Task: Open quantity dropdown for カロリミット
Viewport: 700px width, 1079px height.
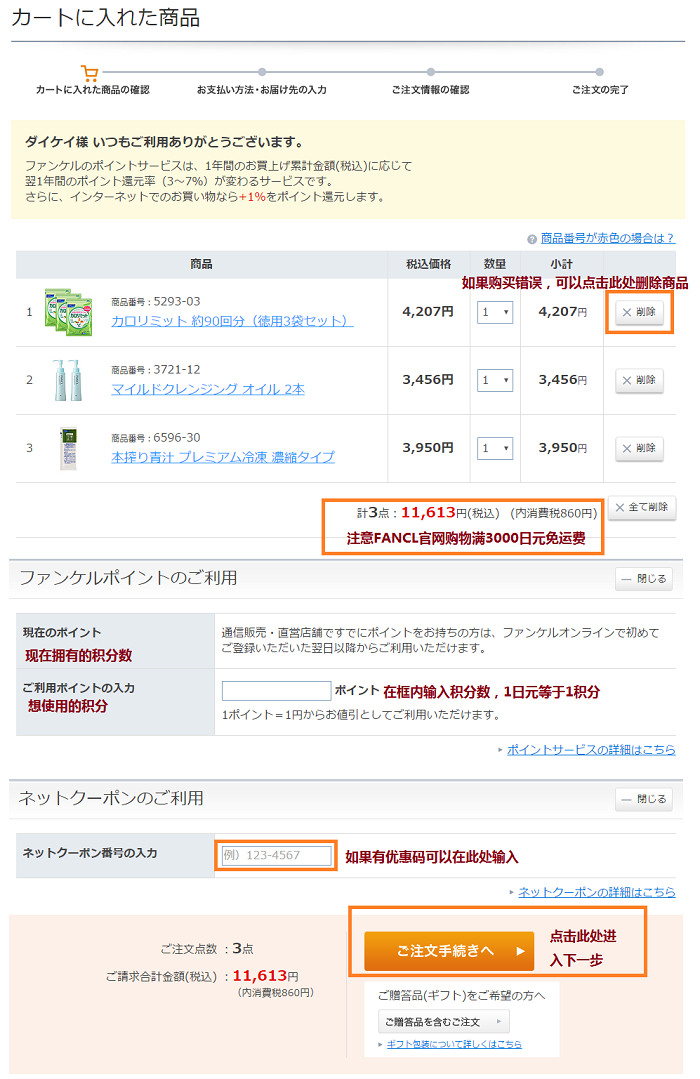Action: 494,312
